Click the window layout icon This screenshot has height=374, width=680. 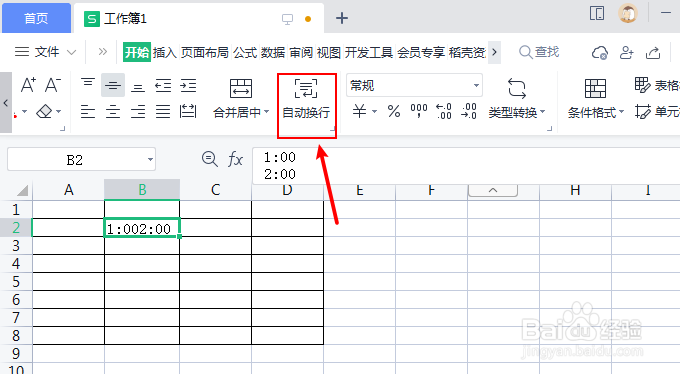597,13
